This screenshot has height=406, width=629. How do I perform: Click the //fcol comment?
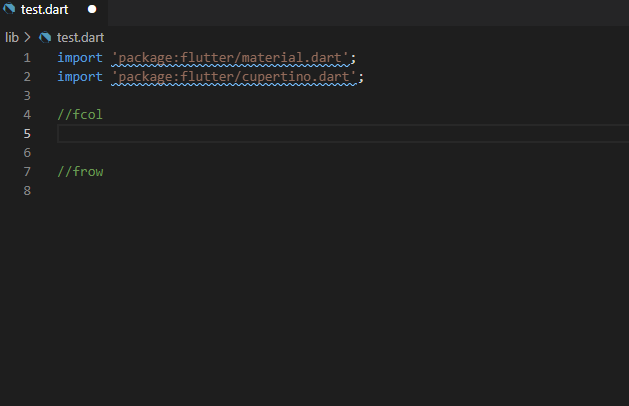(x=80, y=115)
